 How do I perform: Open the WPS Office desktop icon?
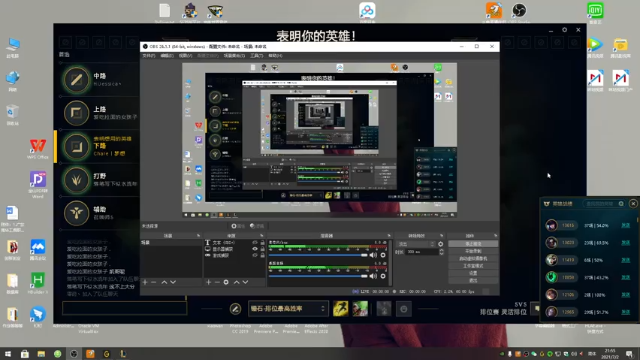[x=38, y=149]
